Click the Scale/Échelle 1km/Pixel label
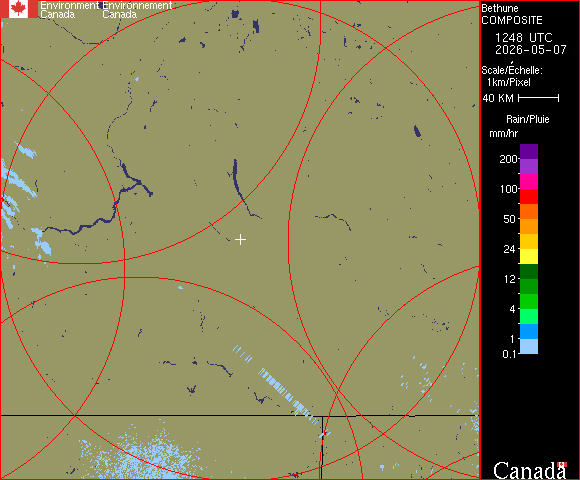Viewport: 580px width, 480px height. pos(512,76)
